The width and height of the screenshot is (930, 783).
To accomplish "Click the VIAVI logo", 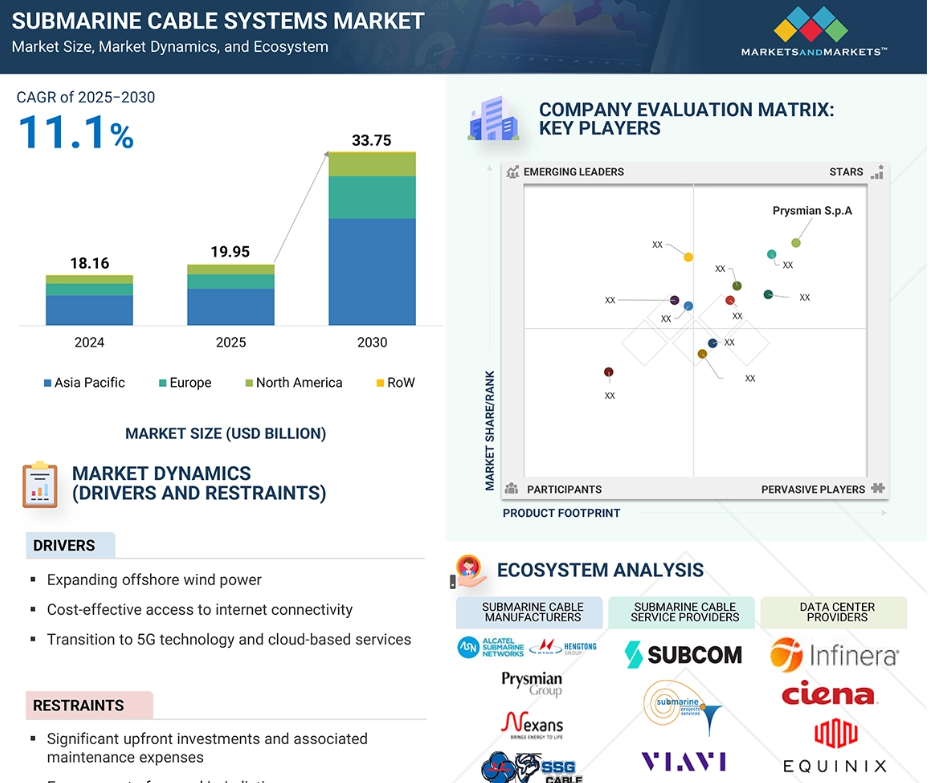I will tap(684, 762).
